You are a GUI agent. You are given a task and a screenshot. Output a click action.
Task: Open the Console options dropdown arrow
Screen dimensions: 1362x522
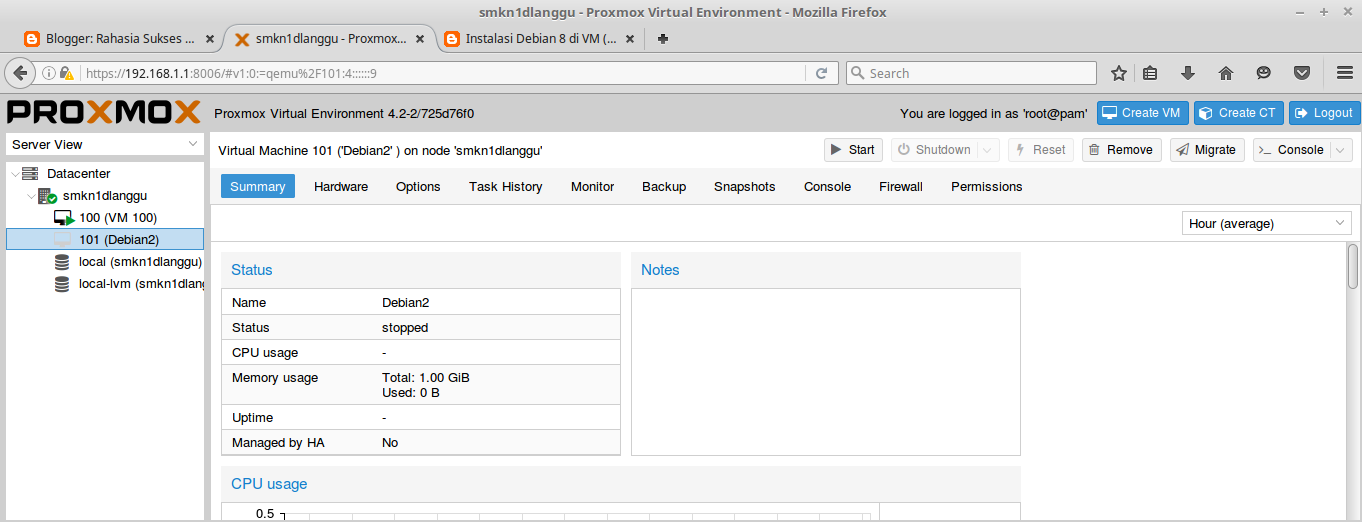point(1341,150)
